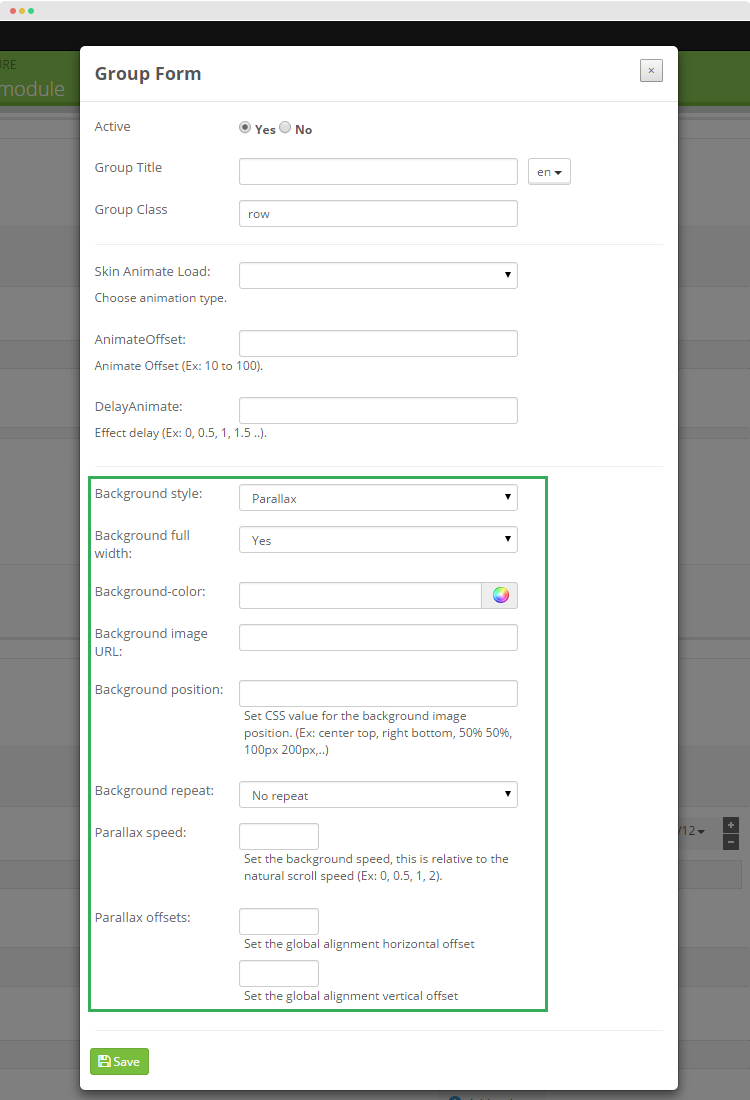The height and width of the screenshot is (1100, 750).
Task: Click the AnimateOffset input field
Action: [x=378, y=343]
